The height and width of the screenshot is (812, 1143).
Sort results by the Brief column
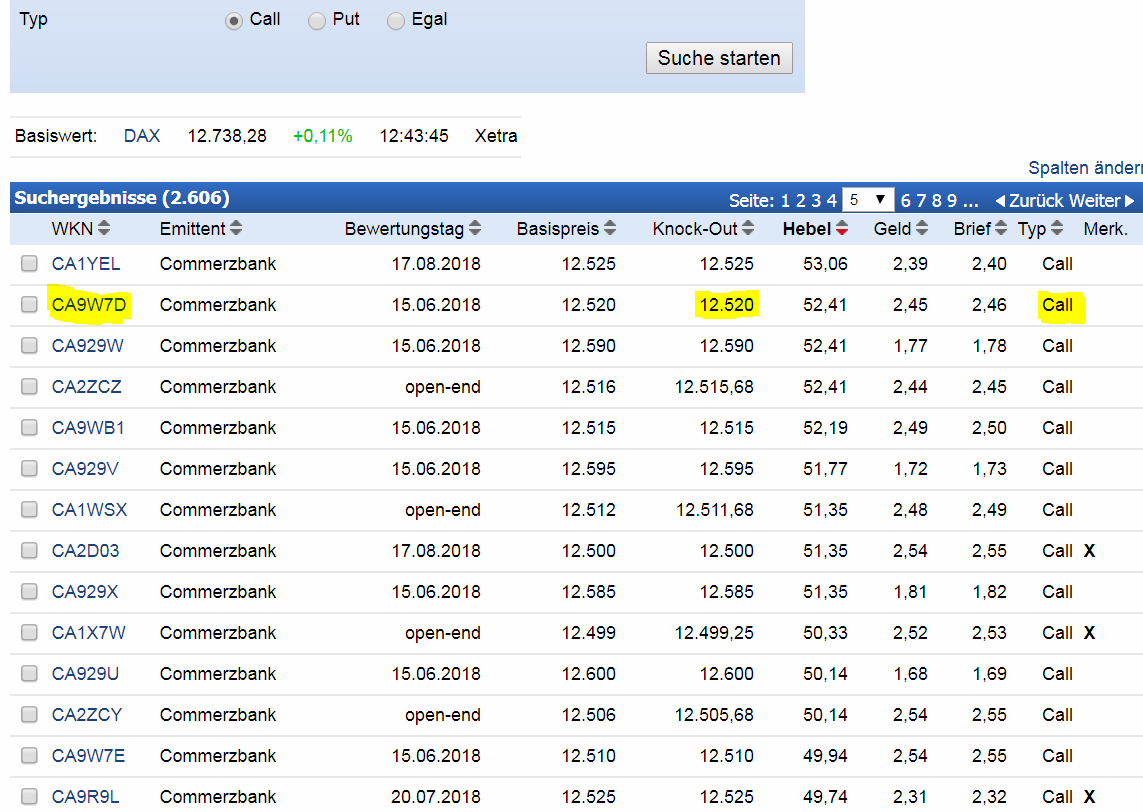1001,228
